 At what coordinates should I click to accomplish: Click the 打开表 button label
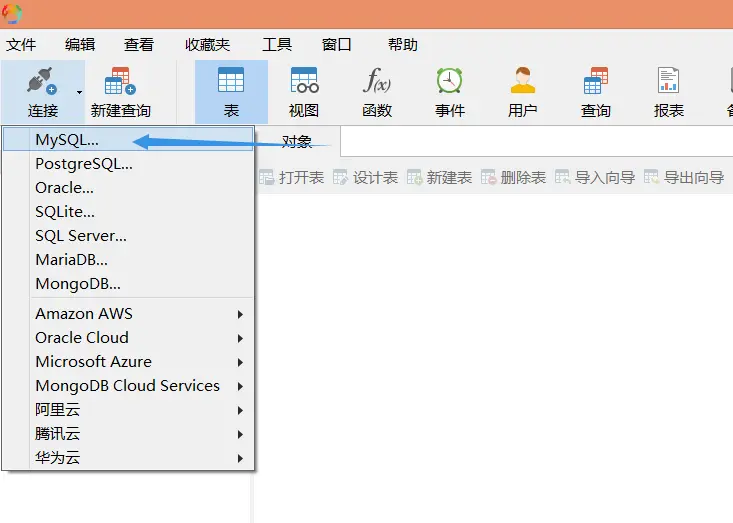pyautogui.click(x=302, y=178)
